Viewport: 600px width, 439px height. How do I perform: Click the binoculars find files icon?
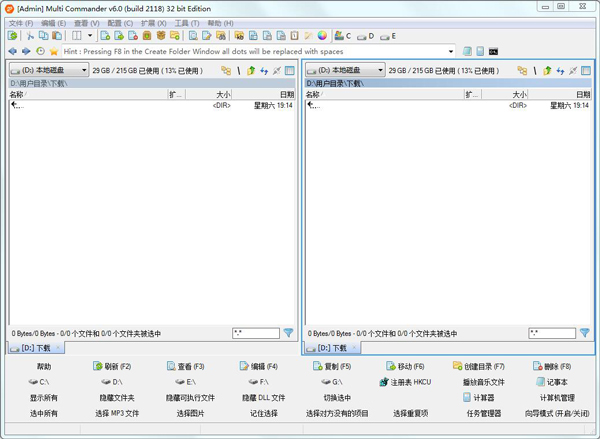click(221, 36)
